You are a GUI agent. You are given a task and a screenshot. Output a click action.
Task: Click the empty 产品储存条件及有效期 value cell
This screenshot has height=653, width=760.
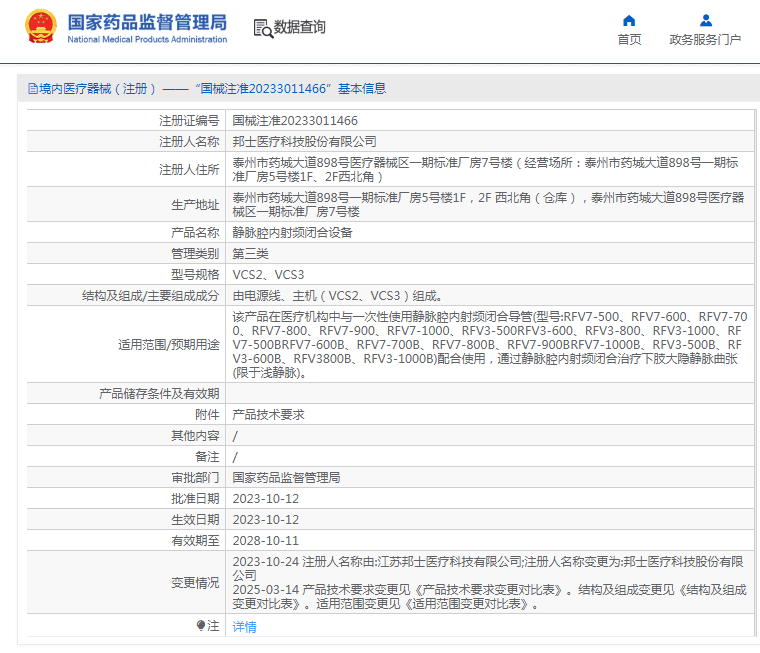click(x=490, y=394)
